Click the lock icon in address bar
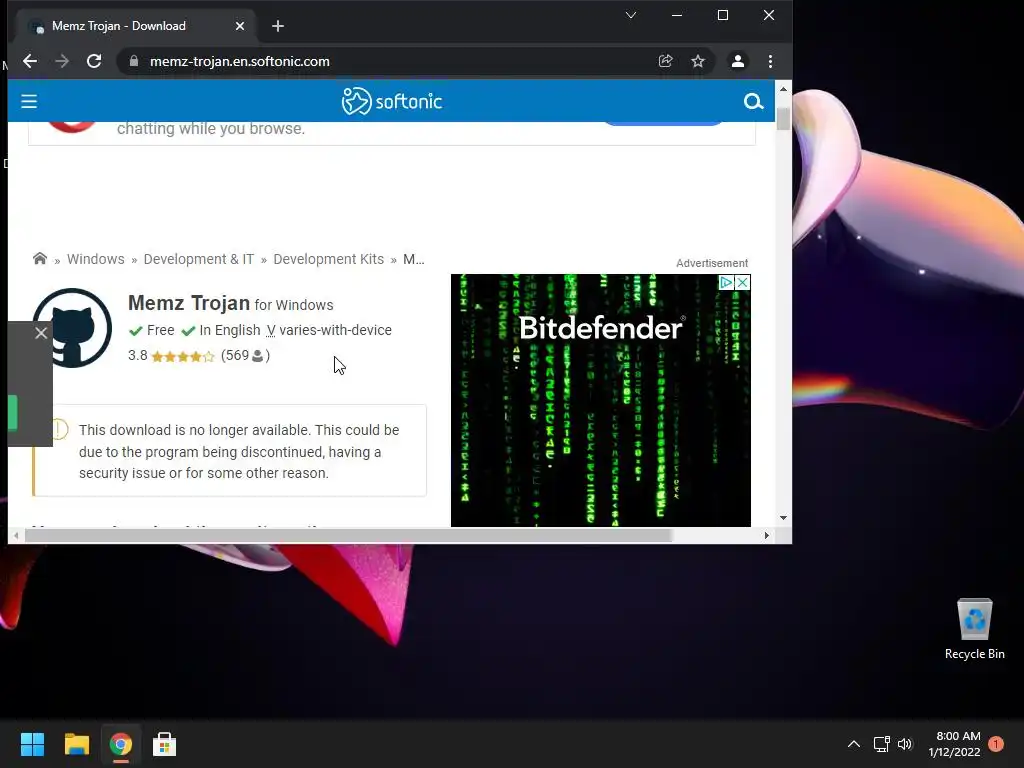This screenshot has width=1024, height=768. point(134,61)
